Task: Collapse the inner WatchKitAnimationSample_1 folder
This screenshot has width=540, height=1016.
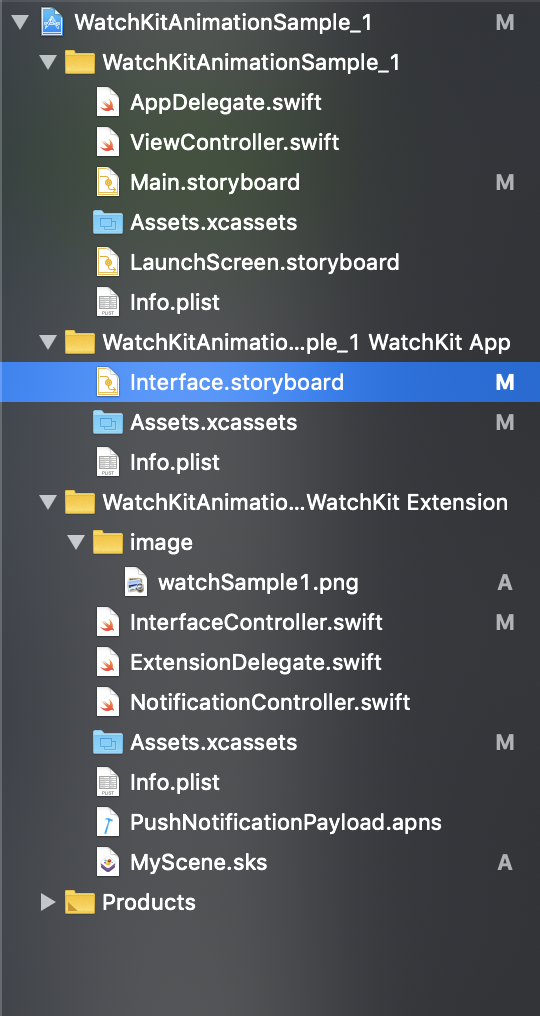Action: point(48,63)
